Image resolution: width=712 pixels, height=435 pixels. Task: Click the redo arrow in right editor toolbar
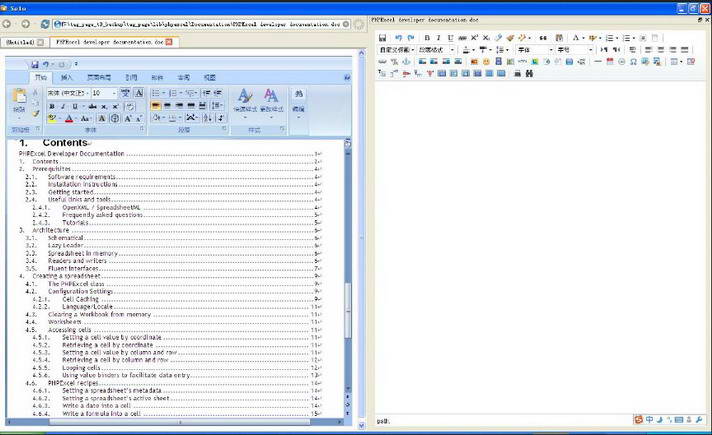pos(411,38)
